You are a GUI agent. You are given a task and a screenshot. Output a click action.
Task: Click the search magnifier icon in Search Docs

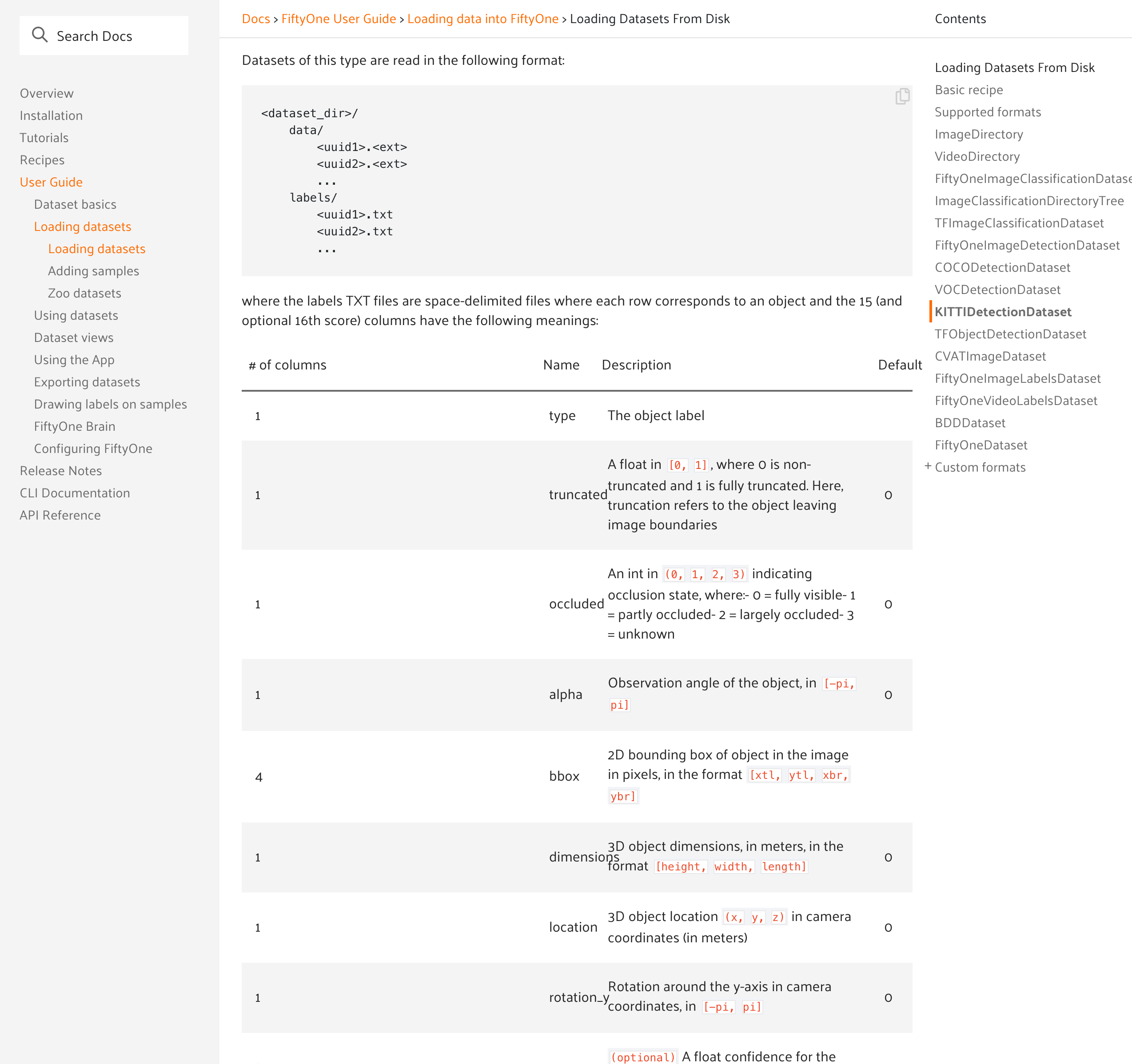pos(40,35)
